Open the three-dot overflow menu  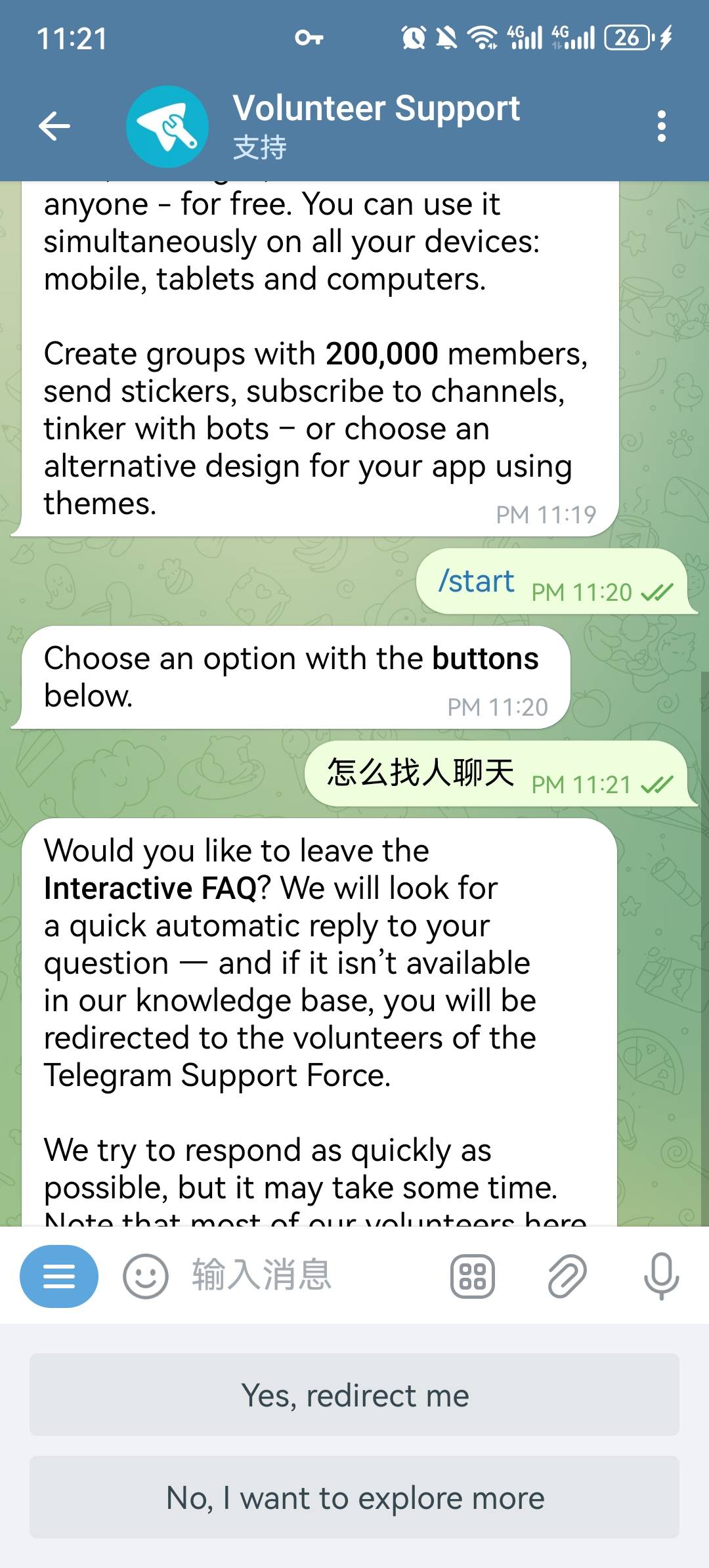coord(662,126)
